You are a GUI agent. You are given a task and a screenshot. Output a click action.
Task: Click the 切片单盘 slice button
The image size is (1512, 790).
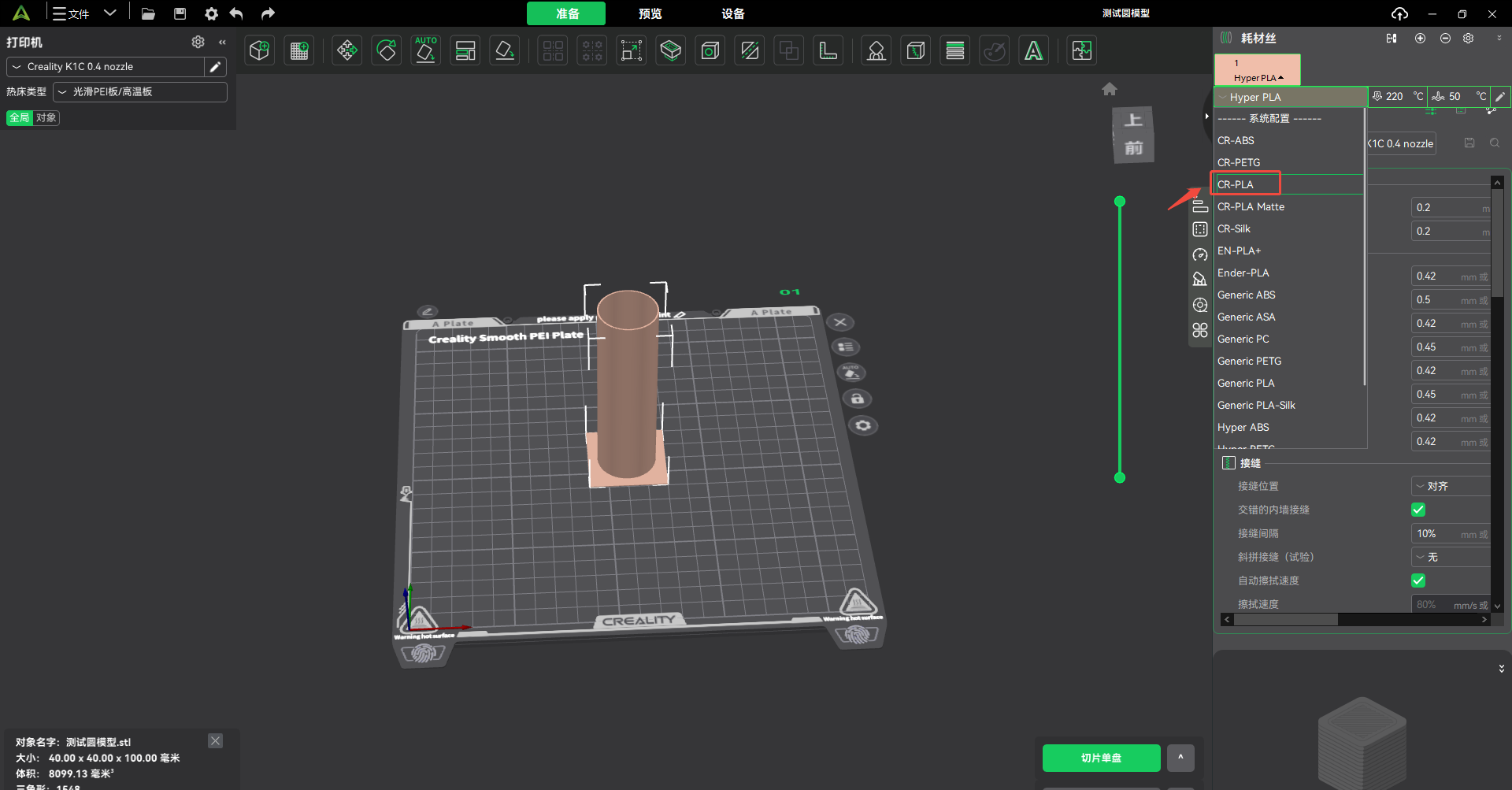(x=1101, y=758)
